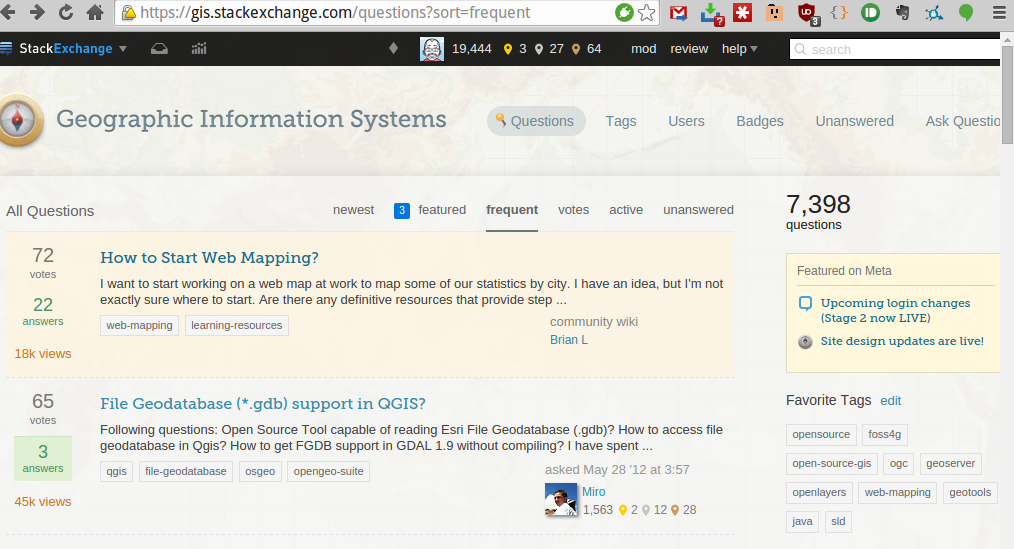Image resolution: width=1014 pixels, height=549 pixels.
Task: Open the green download extension icon
Action: coord(711,14)
